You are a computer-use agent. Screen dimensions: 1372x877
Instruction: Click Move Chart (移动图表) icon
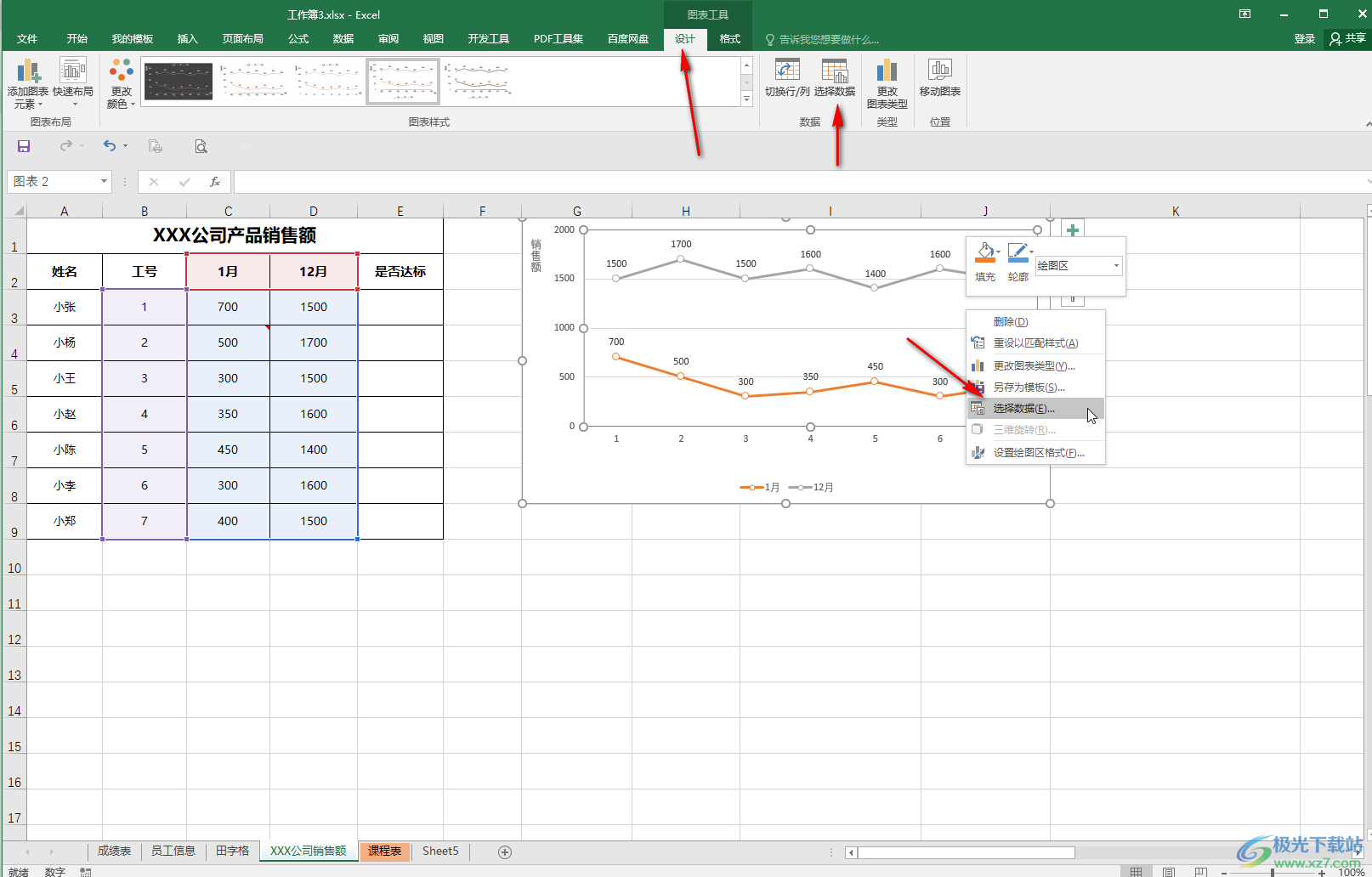[940, 71]
